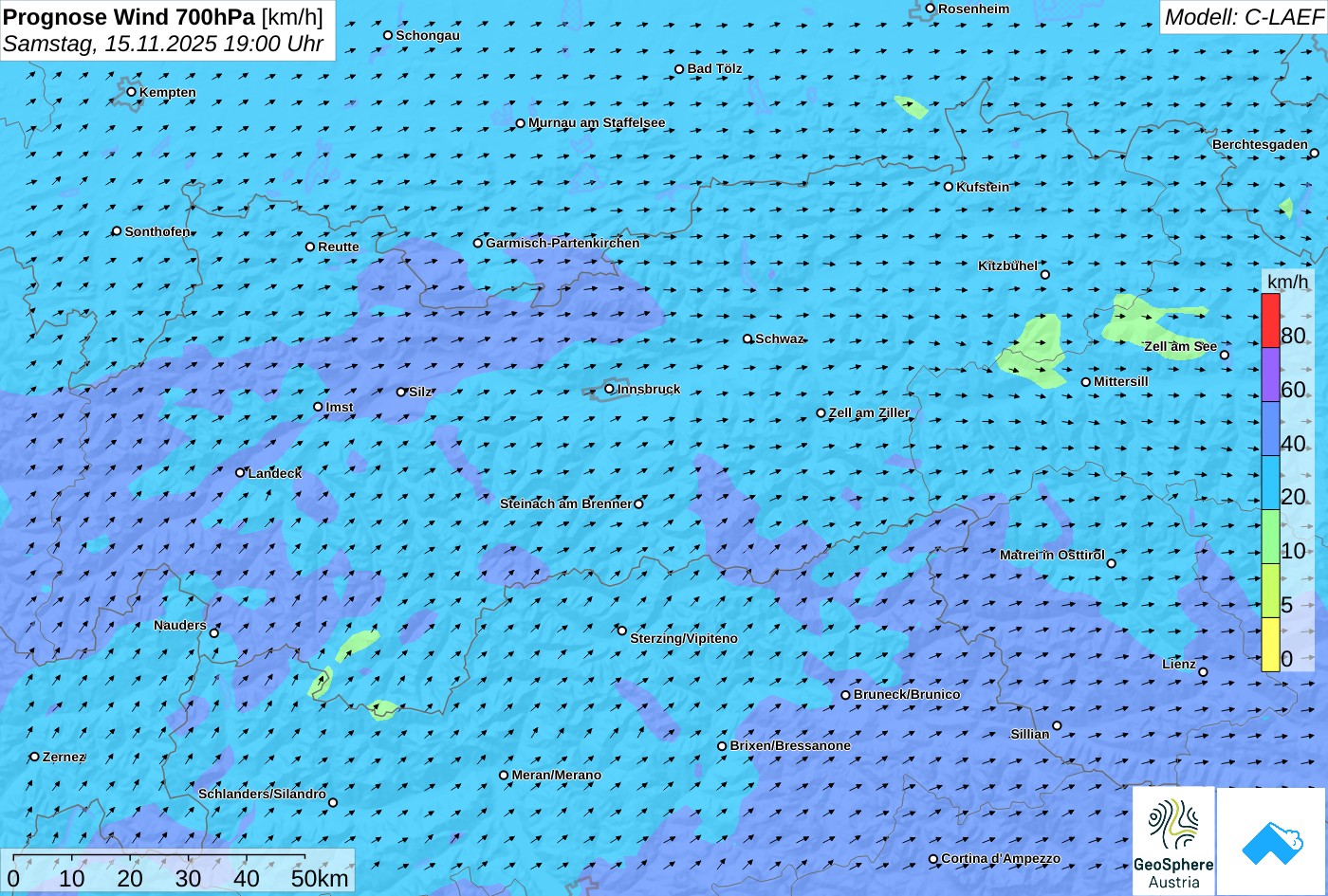Click the Kempten city marker
The image size is (1328, 896).
[131, 92]
